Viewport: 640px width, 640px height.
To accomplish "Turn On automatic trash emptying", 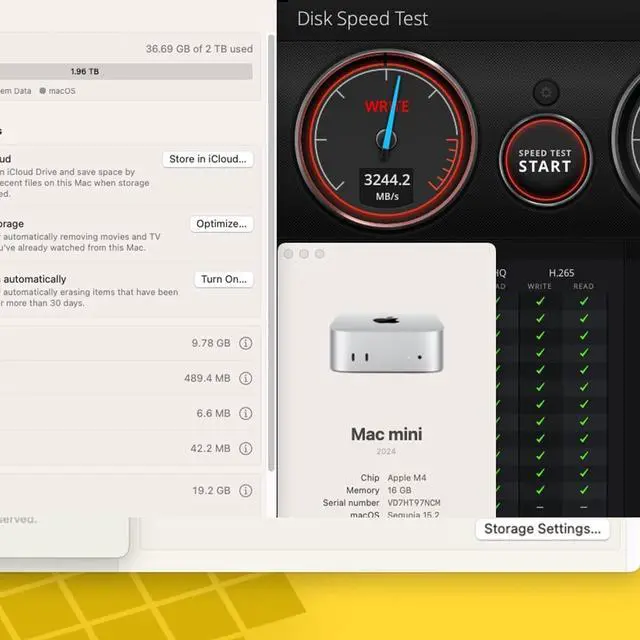I will point(223,279).
